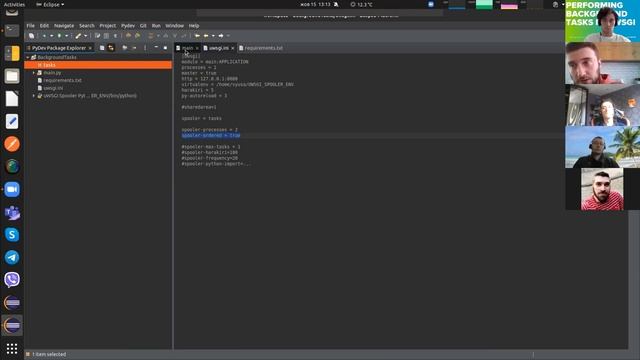Screen dimensions: 640x360
Task: Open Telegram from the dock
Action: pos(12,258)
